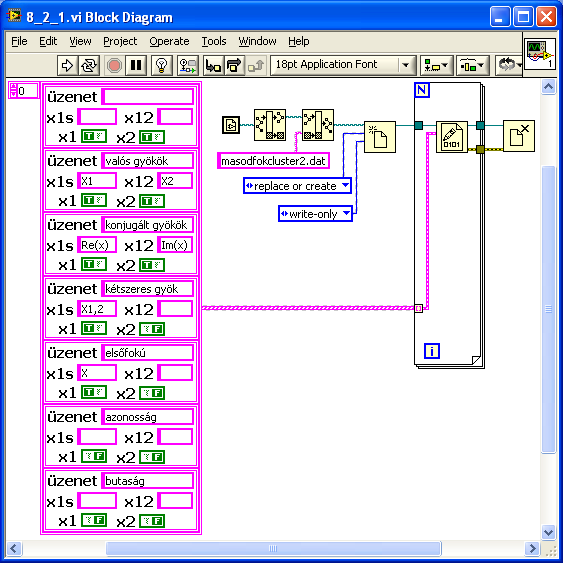
Task: Open the 18pt Application Font dropdown
Action: (x=343, y=65)
